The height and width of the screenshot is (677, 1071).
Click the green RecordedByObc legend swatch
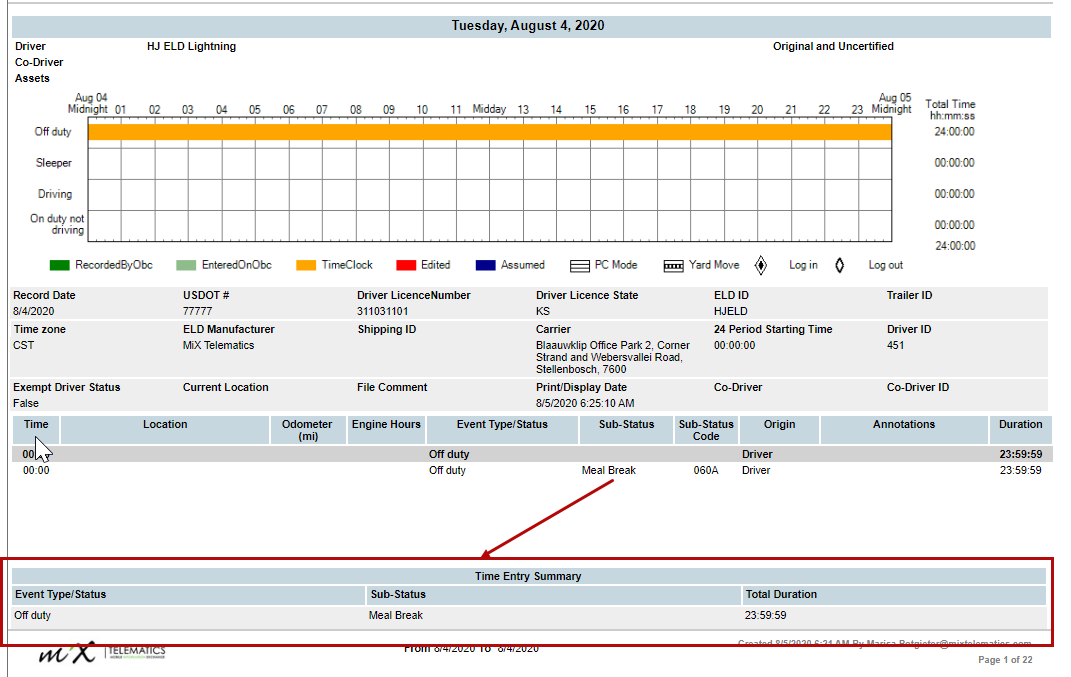tap(59, 265)
